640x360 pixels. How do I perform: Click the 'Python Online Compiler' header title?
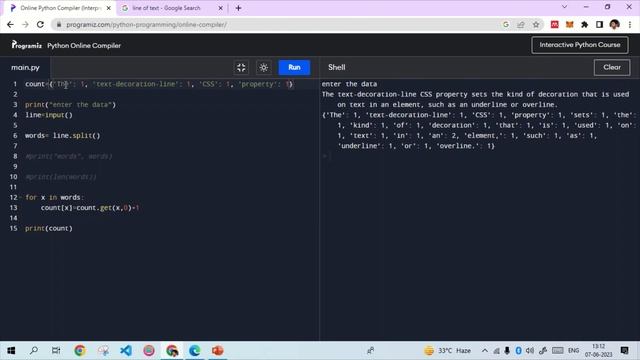(84, 45)
